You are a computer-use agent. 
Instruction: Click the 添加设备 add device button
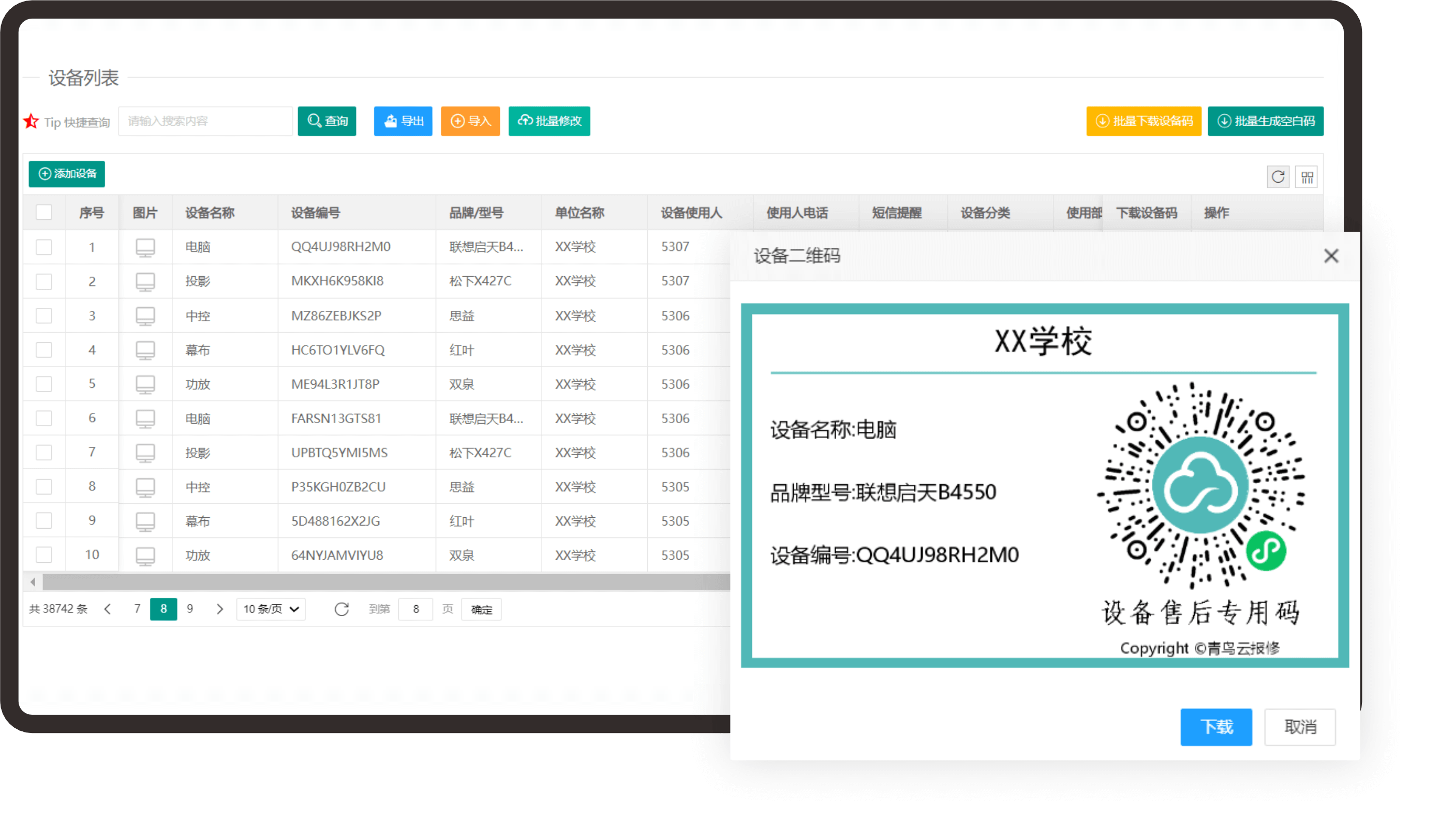67,174
